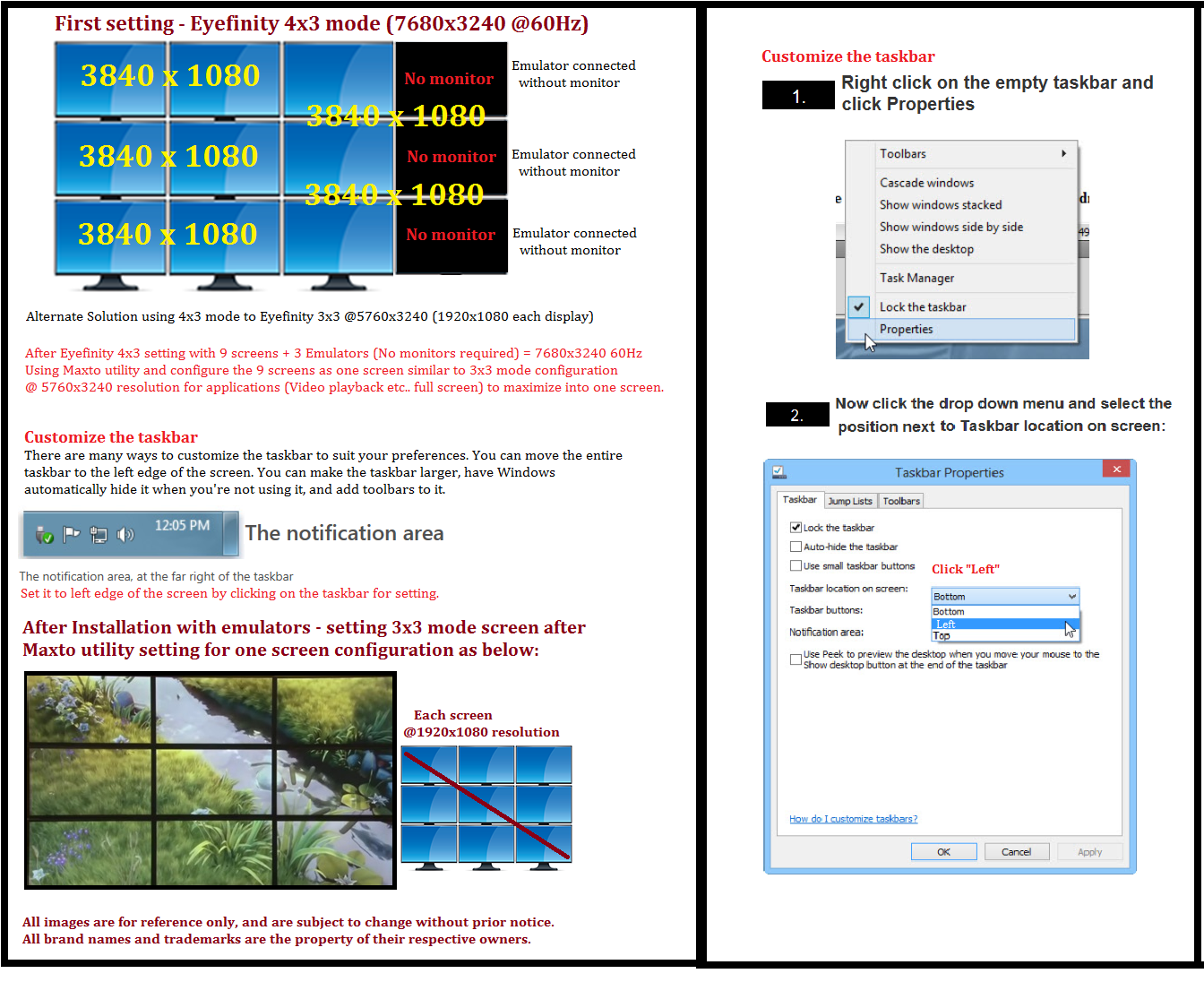Enable Auto-hide the taskbar checkbox

(x=795, y=547)
